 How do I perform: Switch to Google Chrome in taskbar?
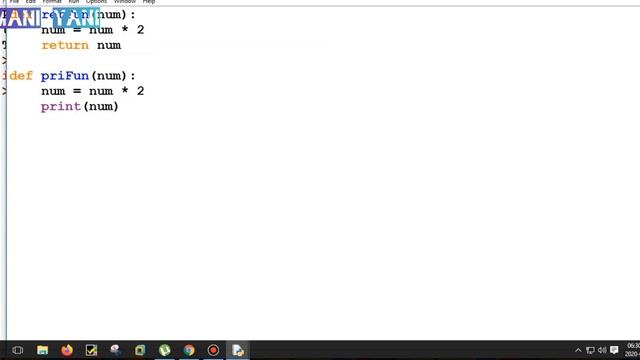189,350
